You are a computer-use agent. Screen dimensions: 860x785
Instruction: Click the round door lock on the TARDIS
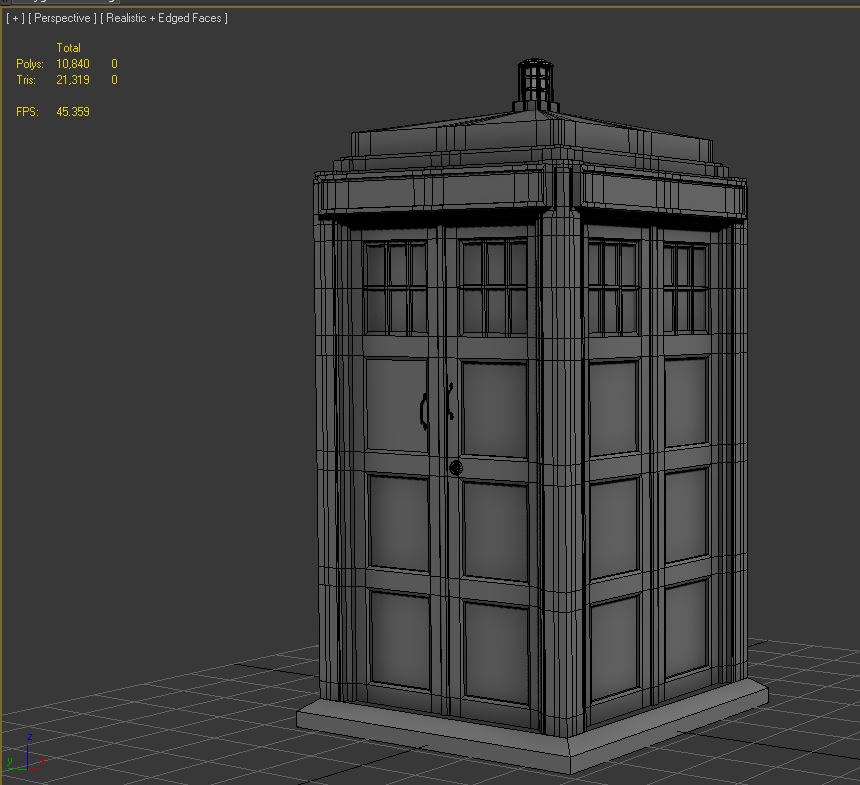[456, 466]
